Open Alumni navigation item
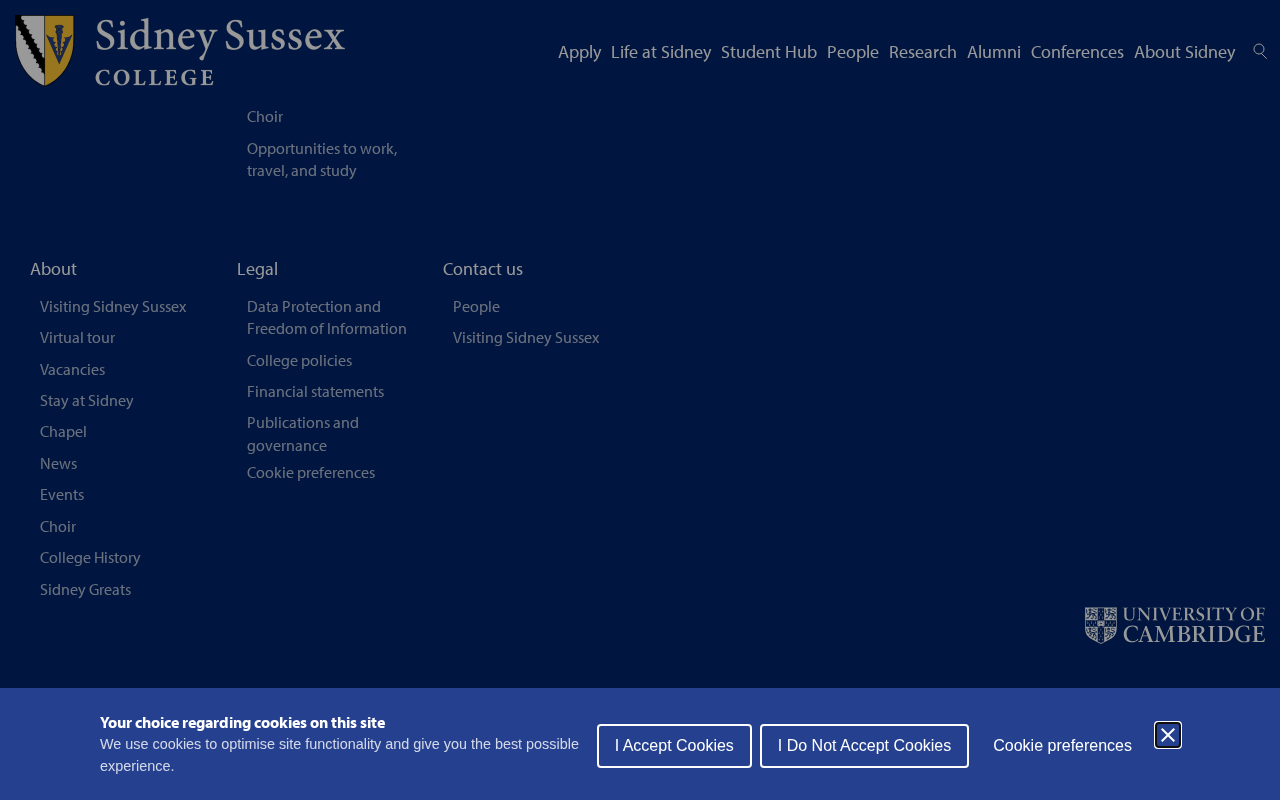The width and height of the screenshot is (1280, 800). coord(994,52)
